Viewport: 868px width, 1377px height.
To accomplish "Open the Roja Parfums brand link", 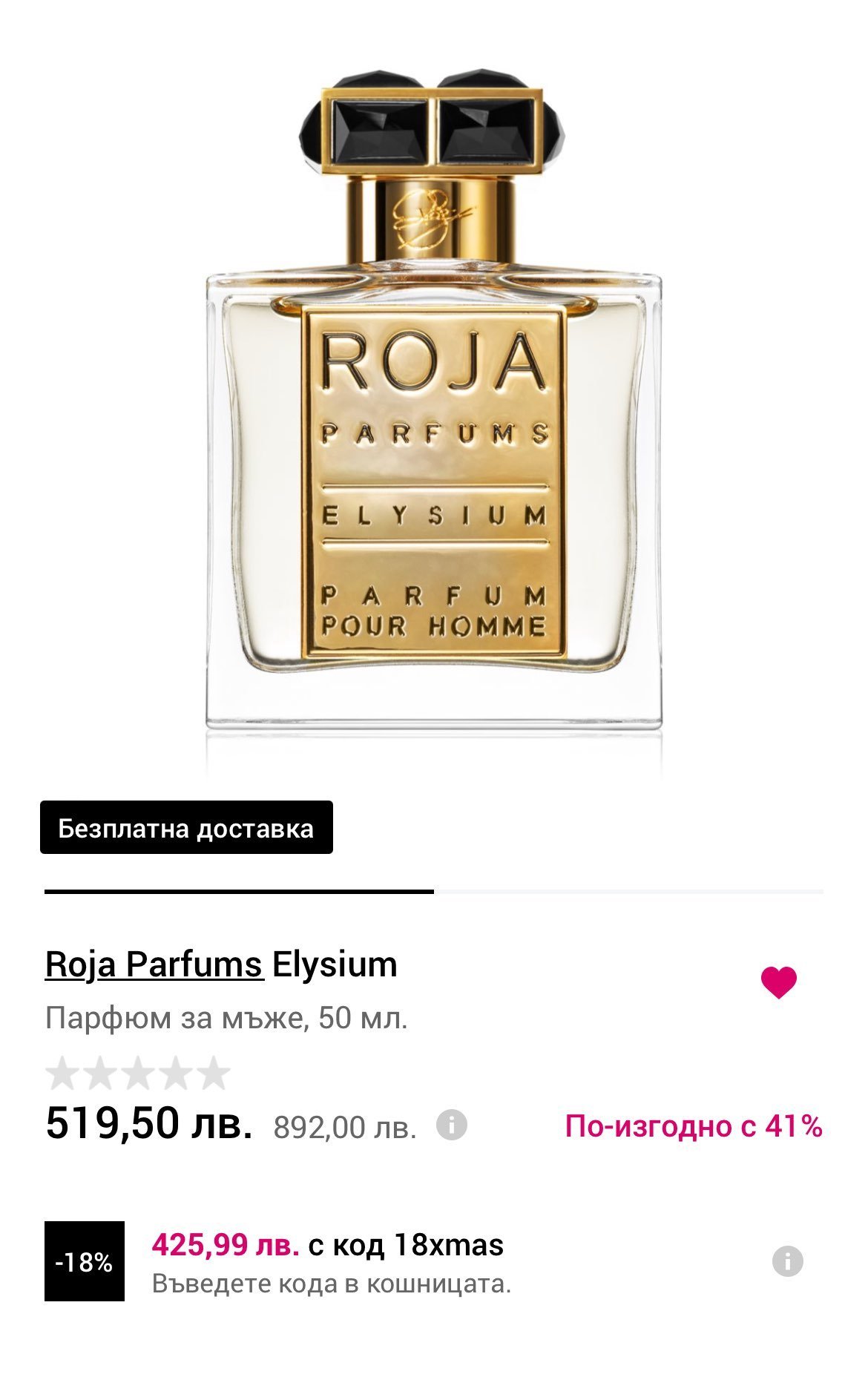I will click(x=154, y=964).
